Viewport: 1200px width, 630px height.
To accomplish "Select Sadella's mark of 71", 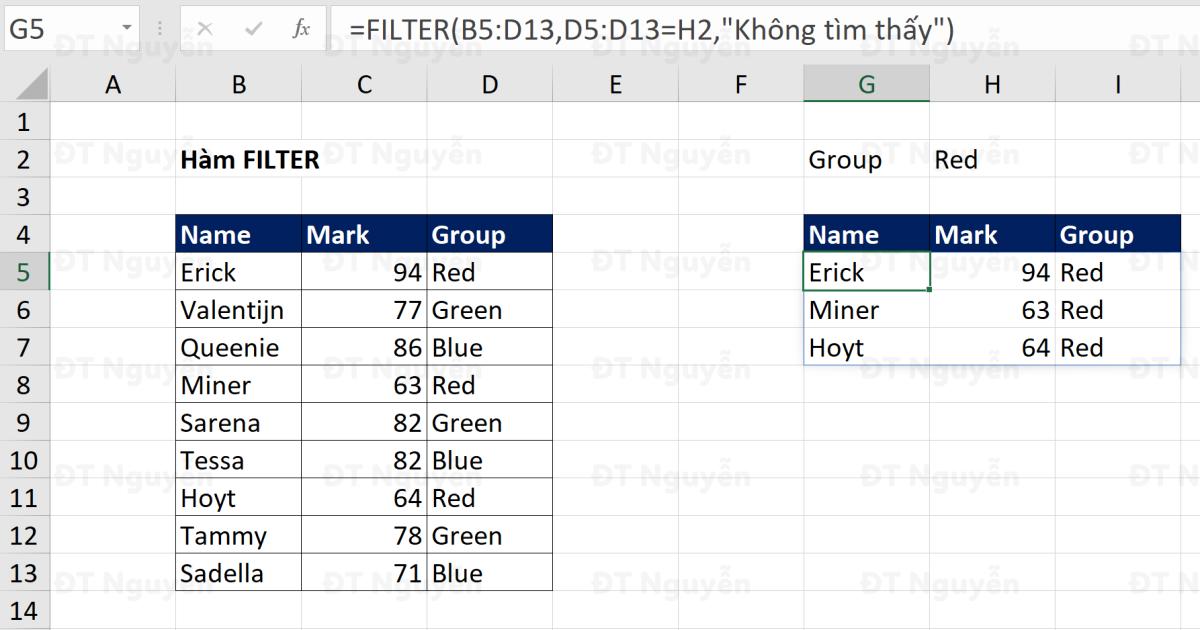I will pyautogui.click(x=364, y=572).
